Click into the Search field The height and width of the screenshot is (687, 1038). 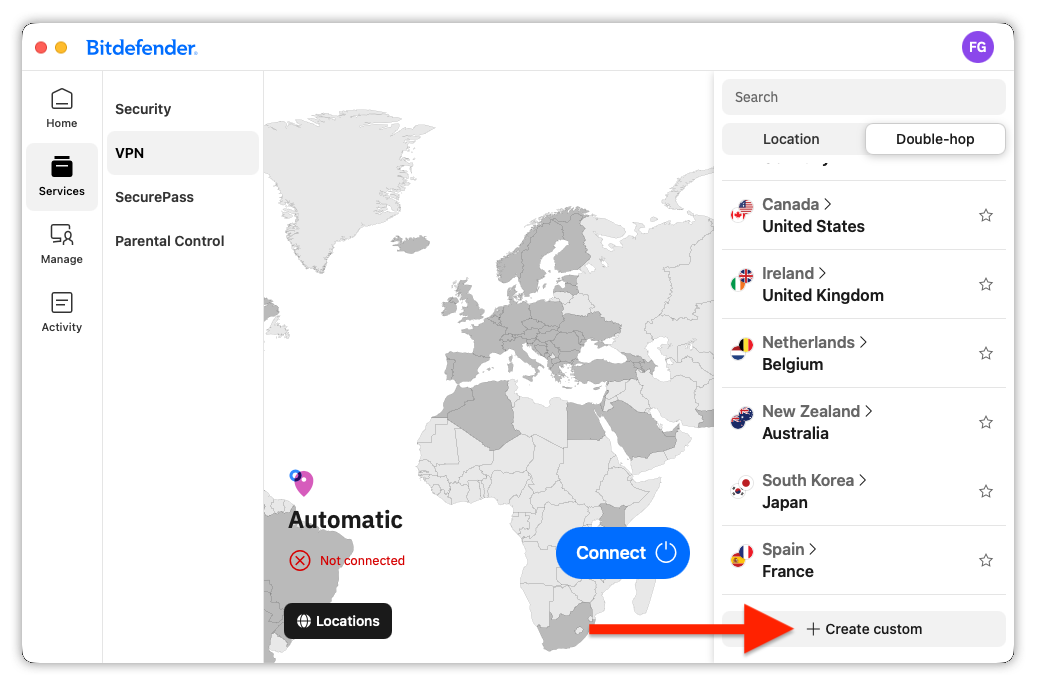[x=863, y=97]
